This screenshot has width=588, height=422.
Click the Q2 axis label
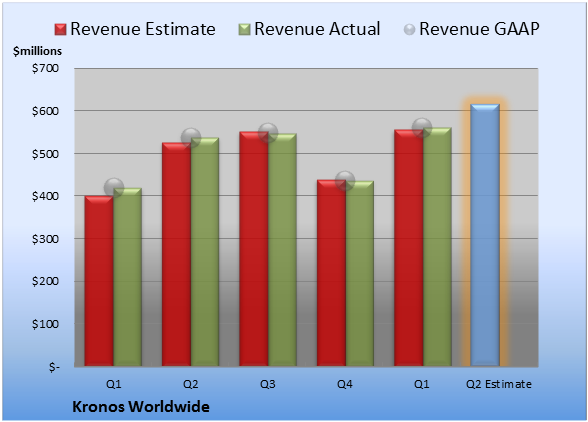[x=190, y=384]
